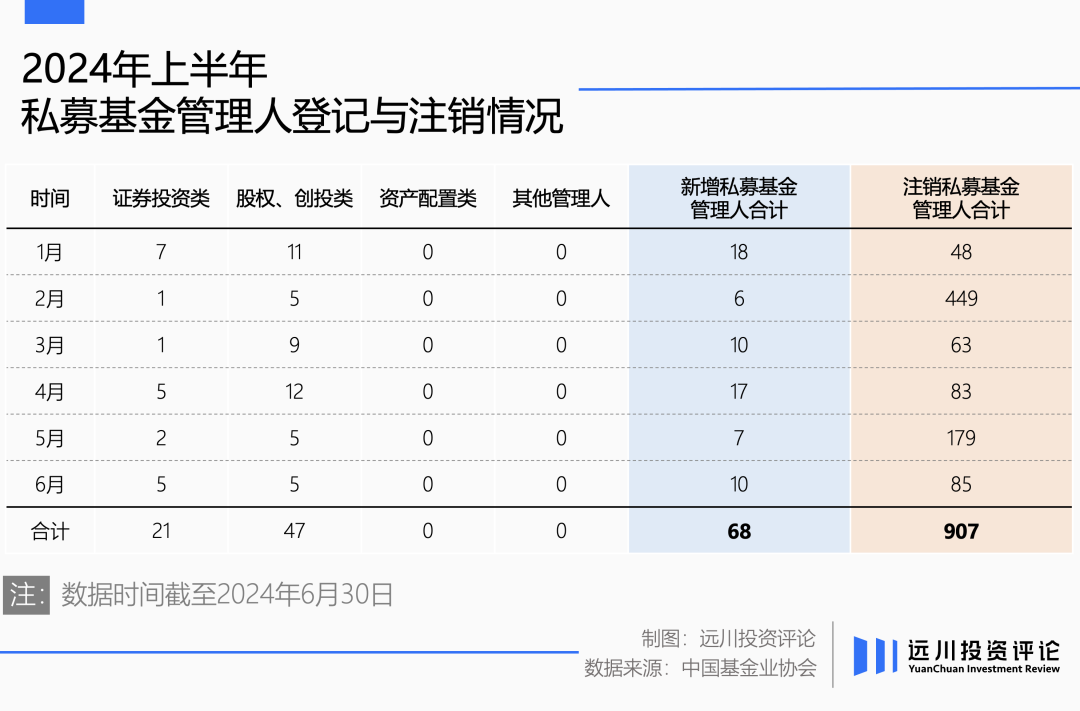Select the "股权、创投类" column header
The height and width of the screenshot is (711, 1080).
tap(294, 198)
